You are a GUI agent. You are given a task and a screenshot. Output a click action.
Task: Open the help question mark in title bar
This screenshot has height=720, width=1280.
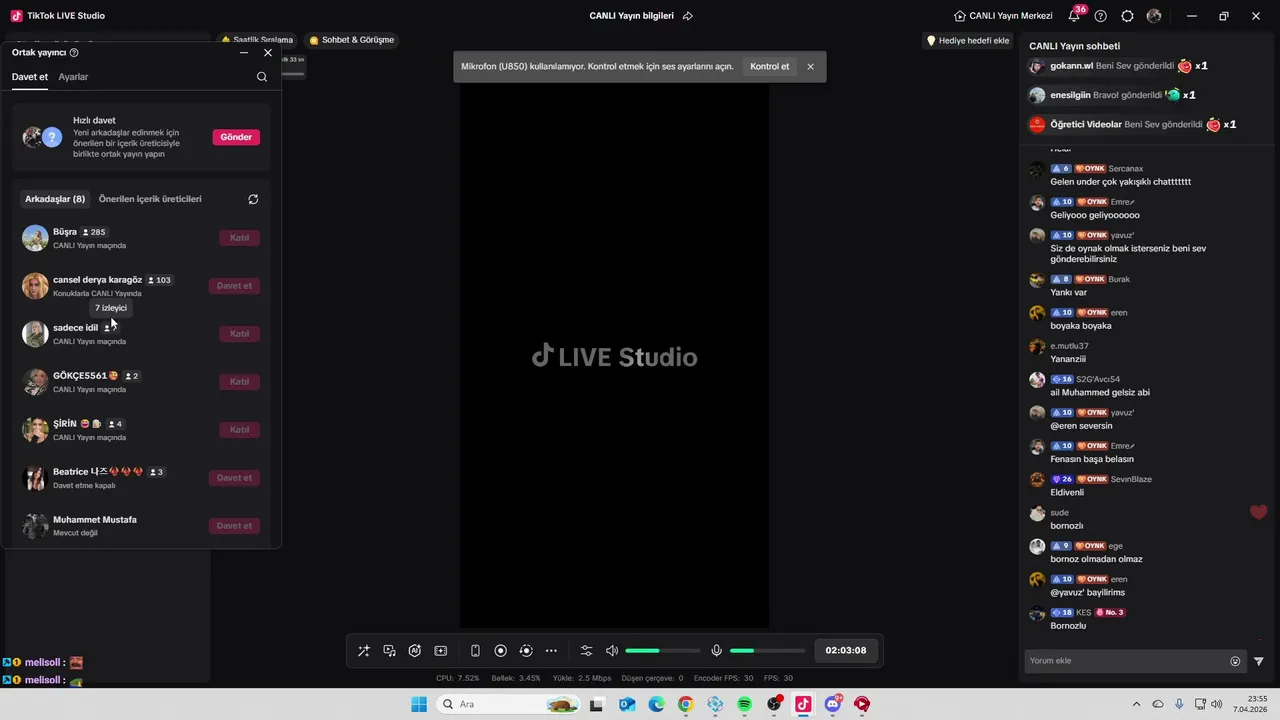coord(1101,16)
